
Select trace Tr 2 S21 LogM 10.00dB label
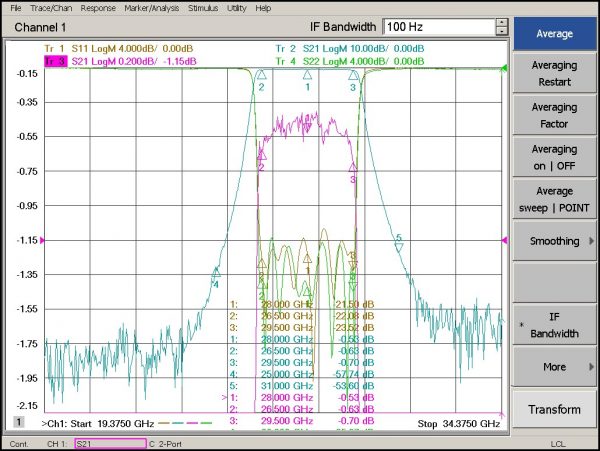tap(349, 49)
